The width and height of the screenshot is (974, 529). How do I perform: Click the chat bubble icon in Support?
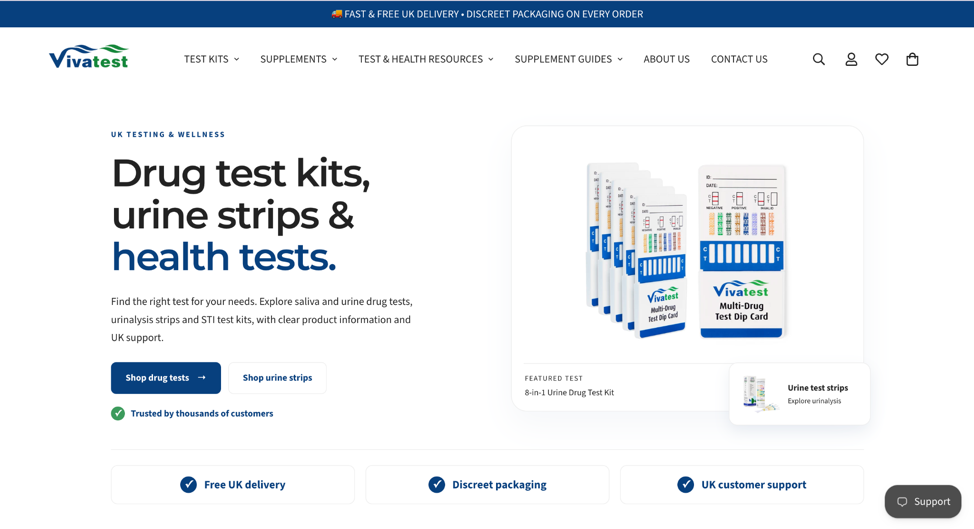pos(903,502)
